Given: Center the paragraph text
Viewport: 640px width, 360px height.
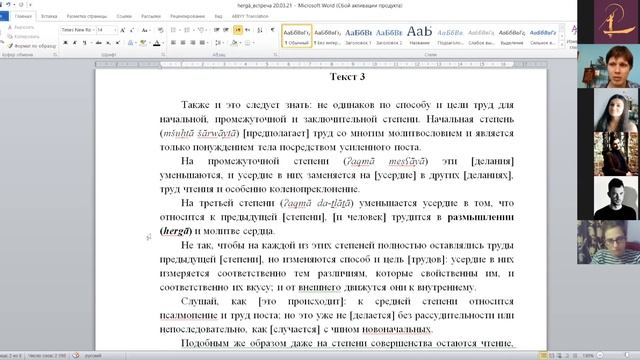Looking at the screenshot, I should (x=183, y=42).
